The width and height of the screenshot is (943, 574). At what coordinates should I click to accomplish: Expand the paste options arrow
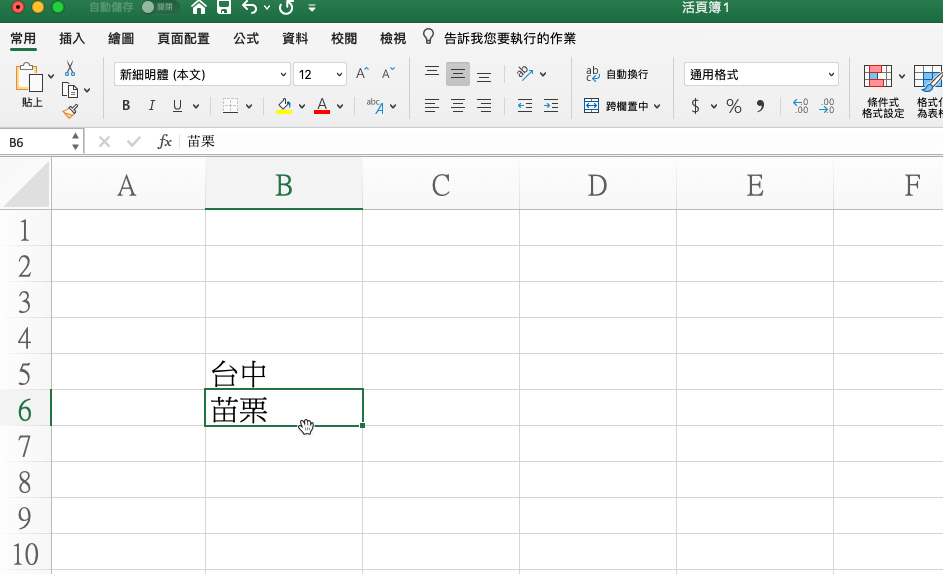tap(51, 76)
